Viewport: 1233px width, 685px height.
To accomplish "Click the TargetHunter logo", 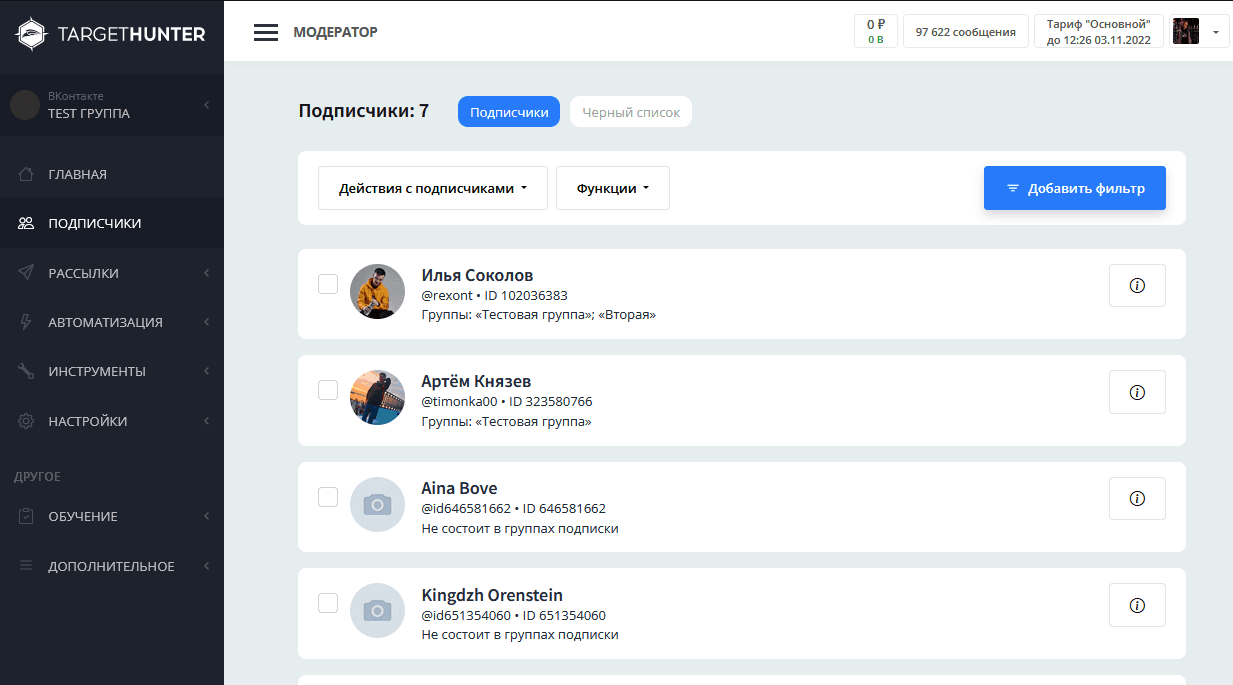I will click(111, 34).
